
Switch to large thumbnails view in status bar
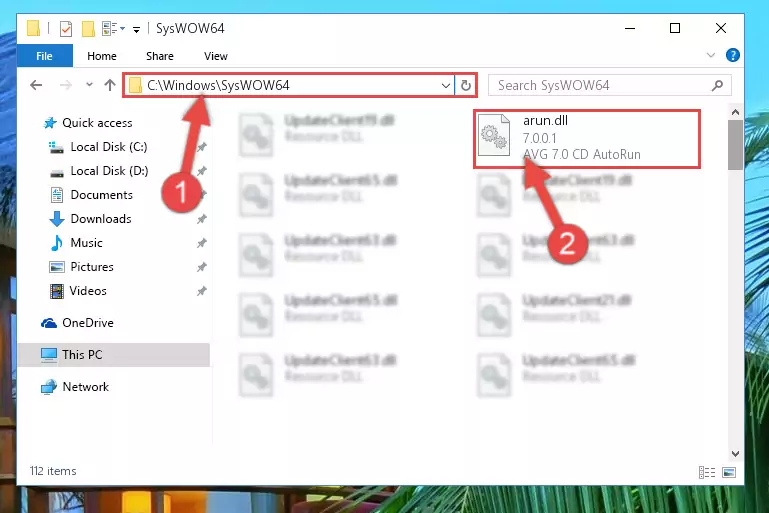pyautogui.click(x=729, y=472)
